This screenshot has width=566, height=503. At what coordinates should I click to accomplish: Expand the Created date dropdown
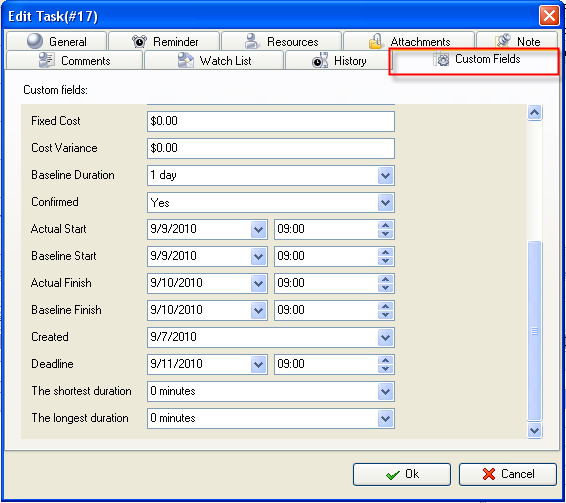tap(386, 337)
